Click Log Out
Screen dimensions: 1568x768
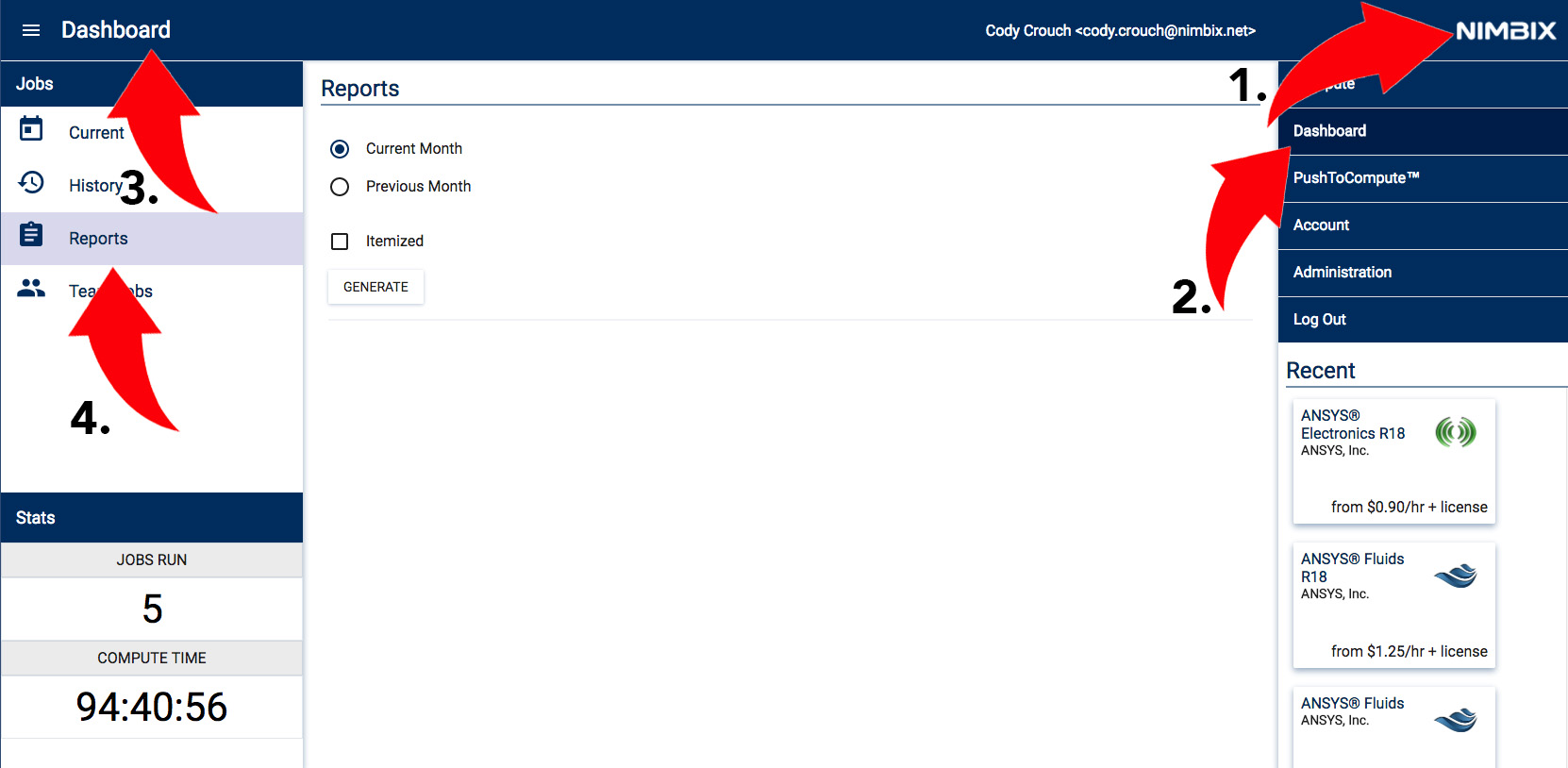click(1423, 320)
